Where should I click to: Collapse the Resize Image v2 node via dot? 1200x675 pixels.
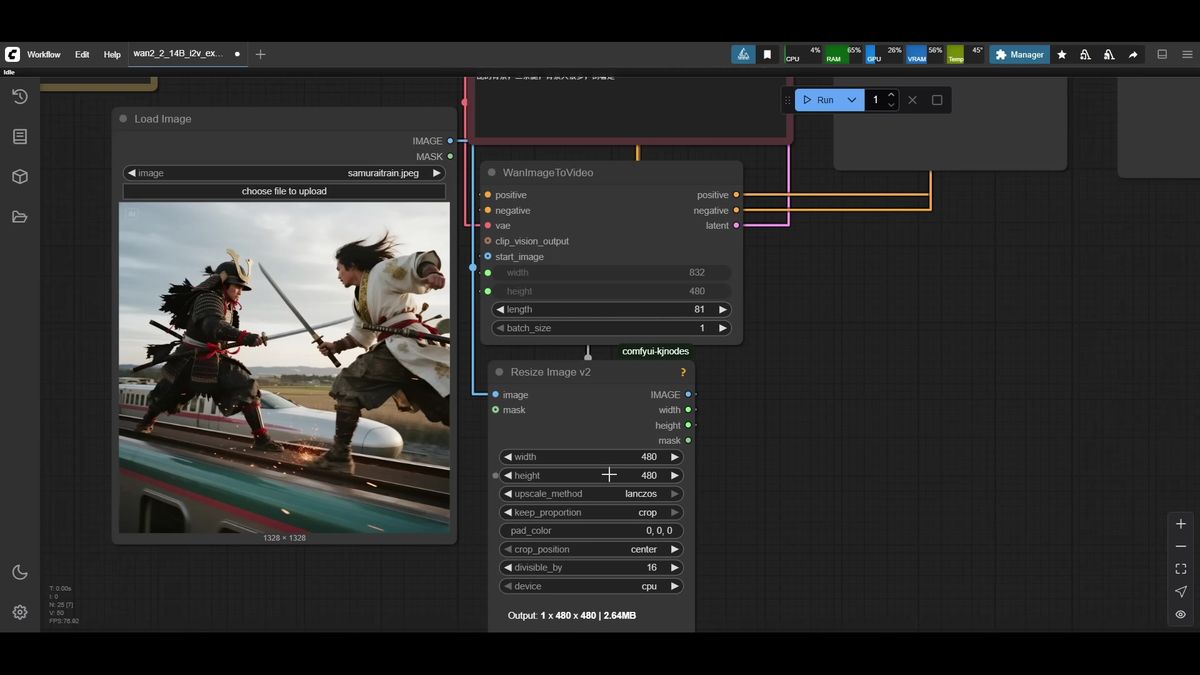[499, 372]
